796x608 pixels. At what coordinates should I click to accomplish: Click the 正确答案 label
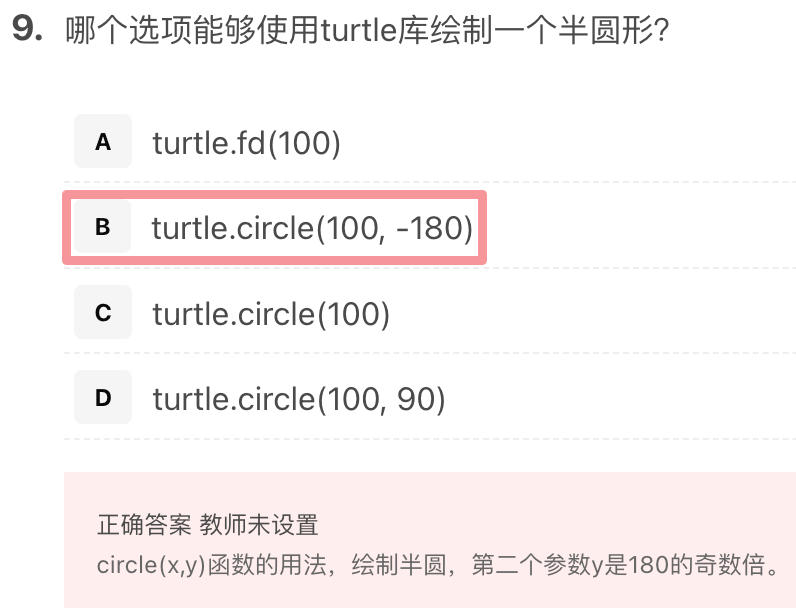(x=144, y=524)
